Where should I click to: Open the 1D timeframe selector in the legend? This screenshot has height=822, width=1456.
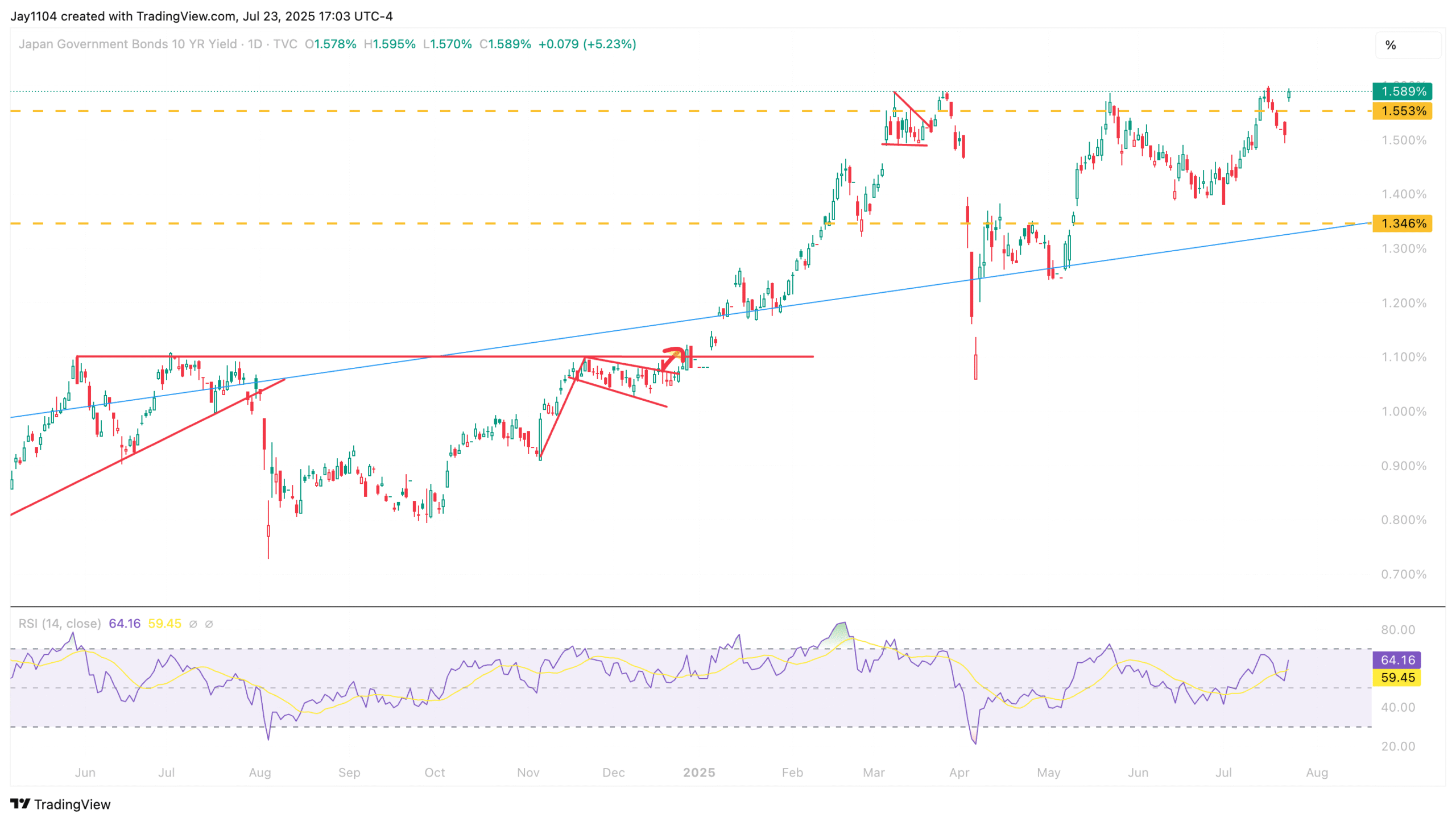coord(255,44)
